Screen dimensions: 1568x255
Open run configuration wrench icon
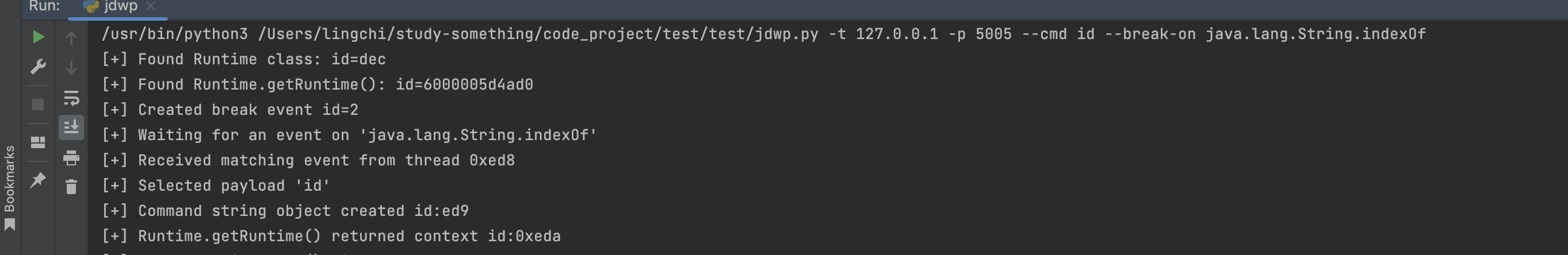coord(38,67)
